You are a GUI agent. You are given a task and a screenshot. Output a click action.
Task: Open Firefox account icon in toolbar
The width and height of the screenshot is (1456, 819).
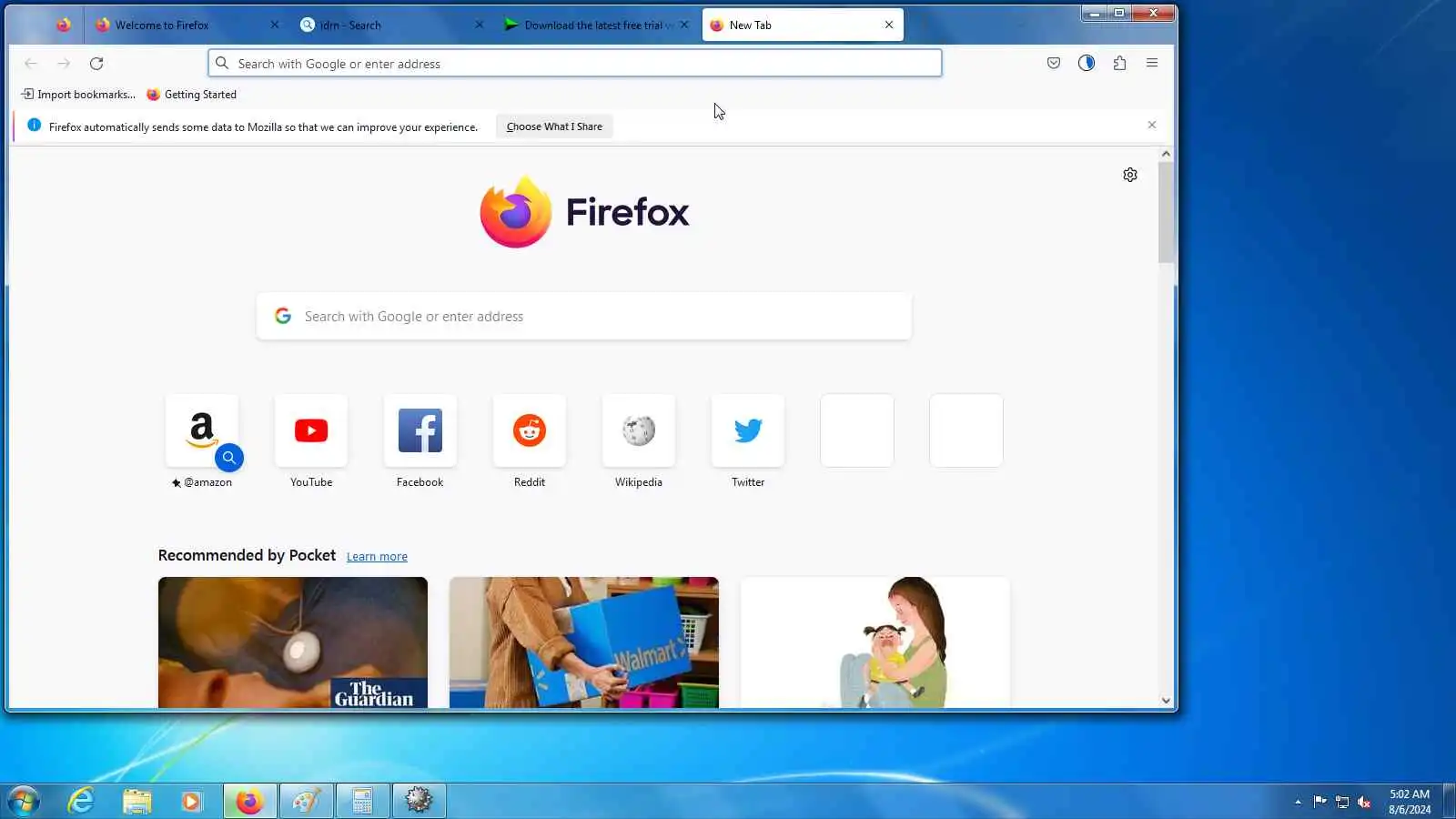pos(1087,63)
